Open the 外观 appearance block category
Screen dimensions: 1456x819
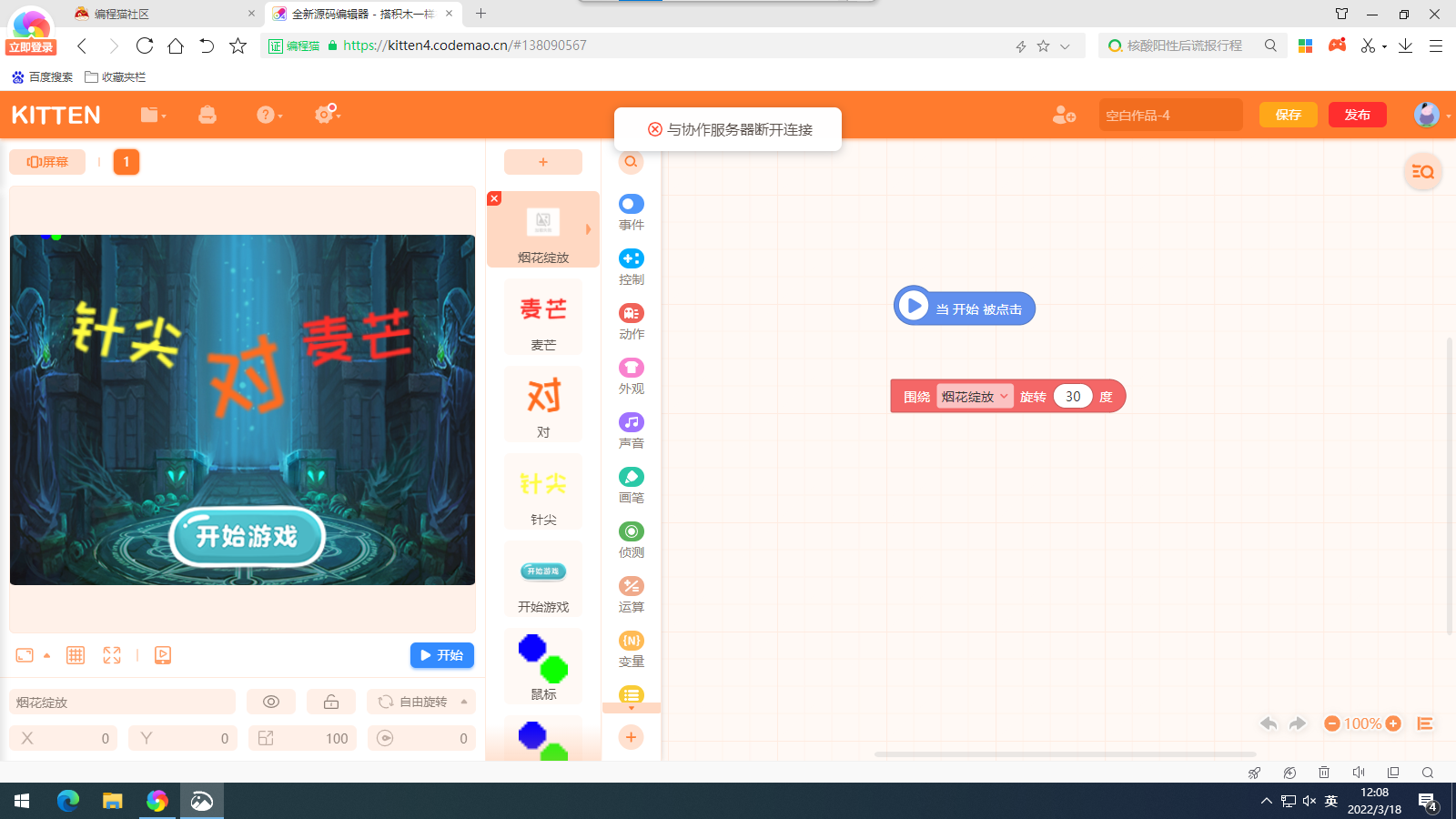point(632,377)
